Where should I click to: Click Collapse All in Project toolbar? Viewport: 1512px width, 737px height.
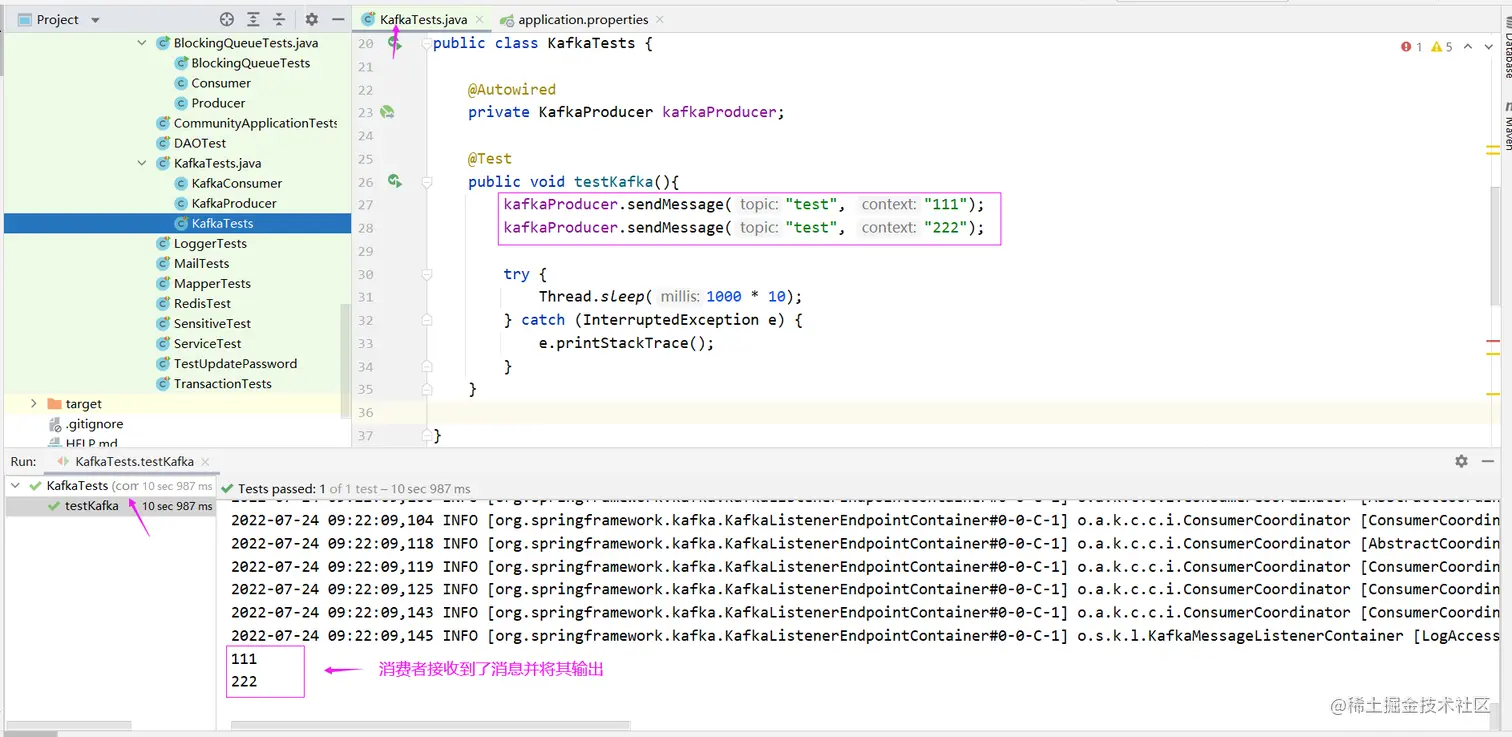pos(279,19)
